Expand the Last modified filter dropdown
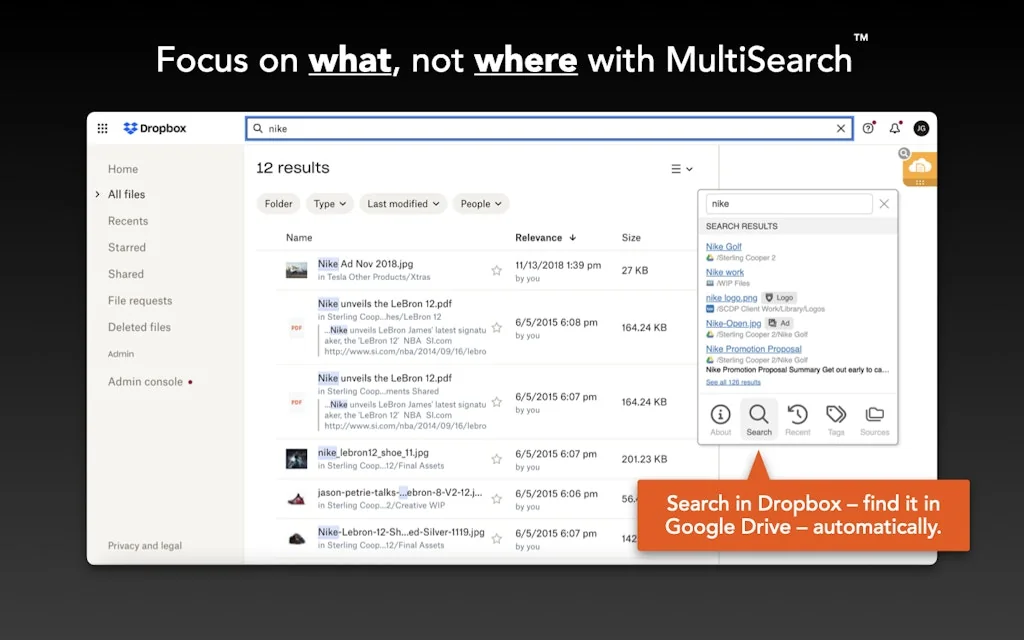Viewport: 1024px width, 640px height. click(x=403, y=204)
